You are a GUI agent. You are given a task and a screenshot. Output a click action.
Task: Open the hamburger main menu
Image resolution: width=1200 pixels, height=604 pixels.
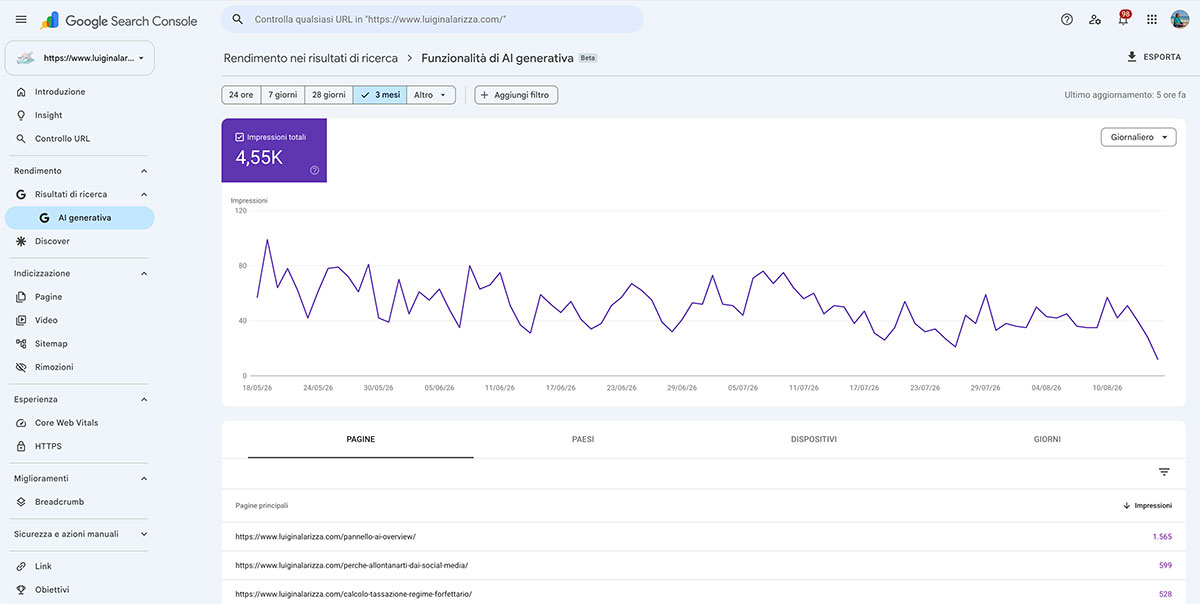tap(21, 20)
